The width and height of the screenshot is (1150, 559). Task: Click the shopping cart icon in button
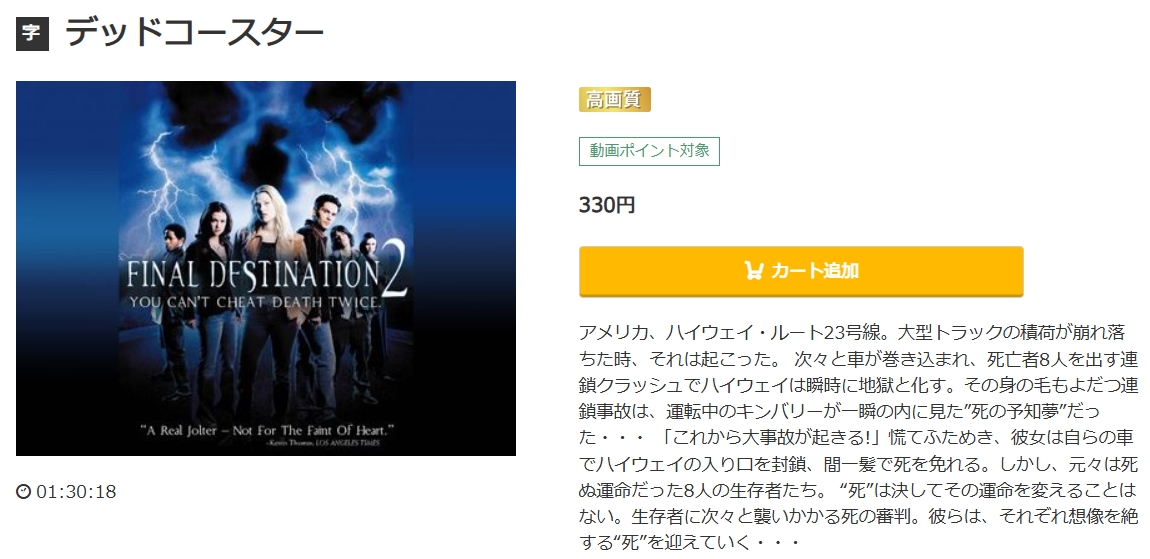(753, 271)
